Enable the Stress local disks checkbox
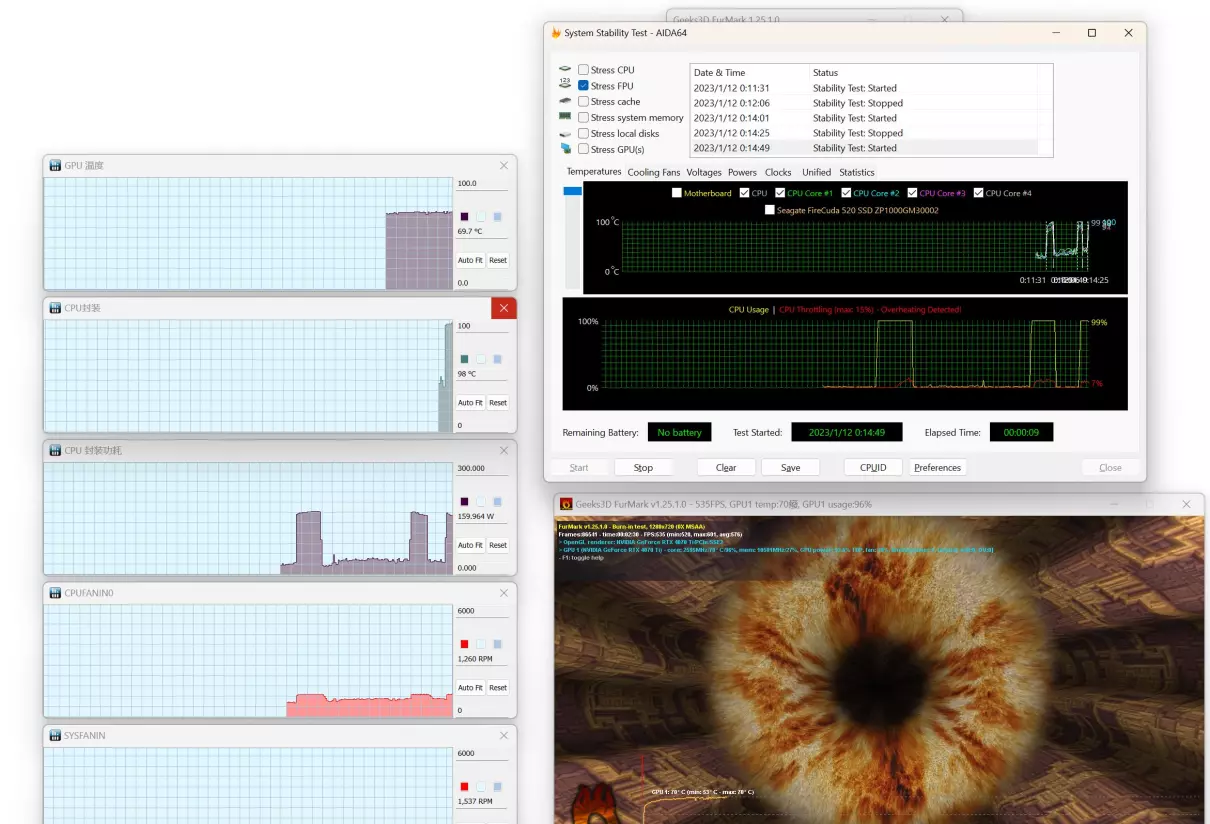Image resolution: width=1210 pixels, height=824 pixels. click(583, 134)
